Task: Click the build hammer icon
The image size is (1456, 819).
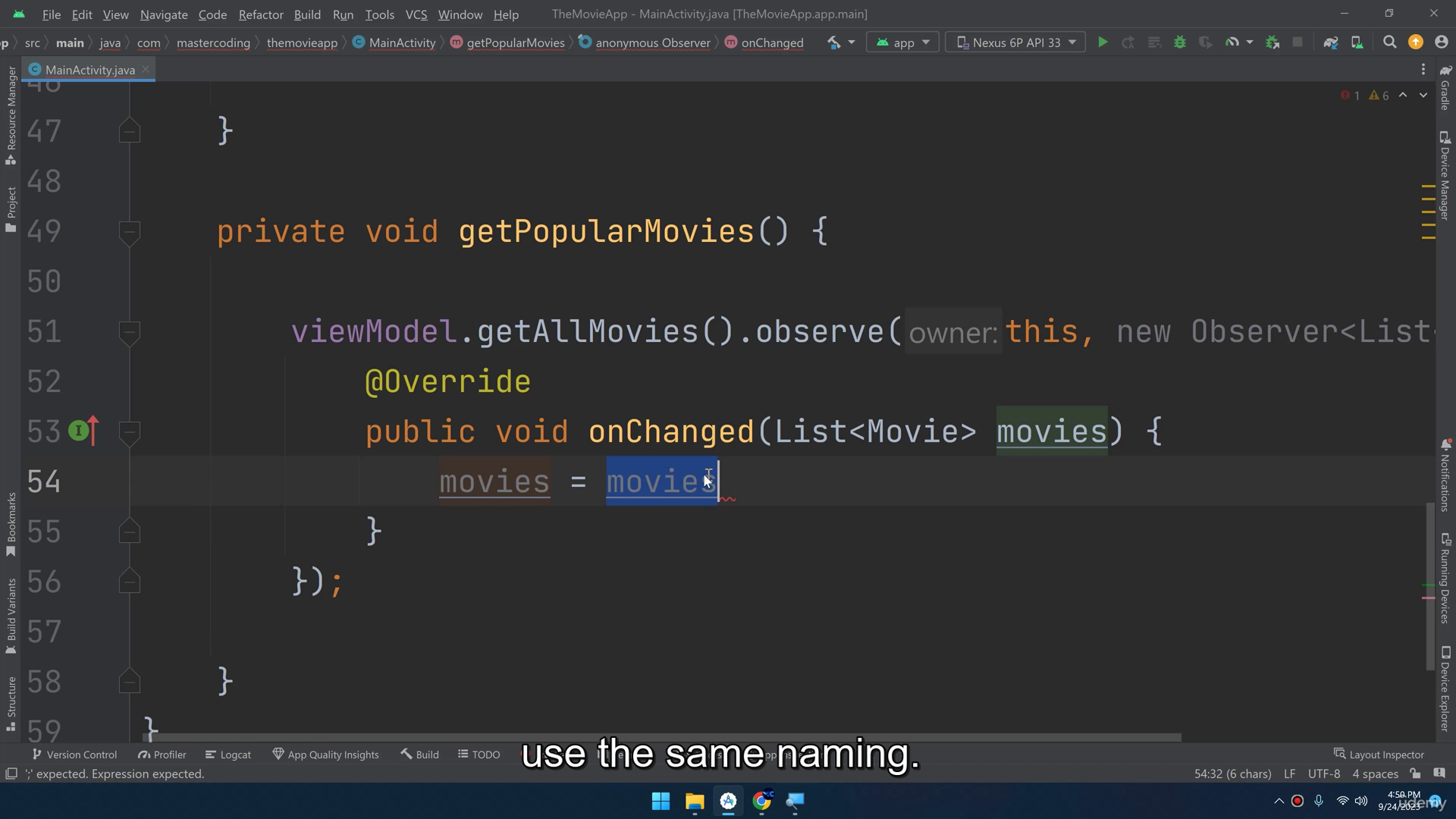Action: coord(833,42)
